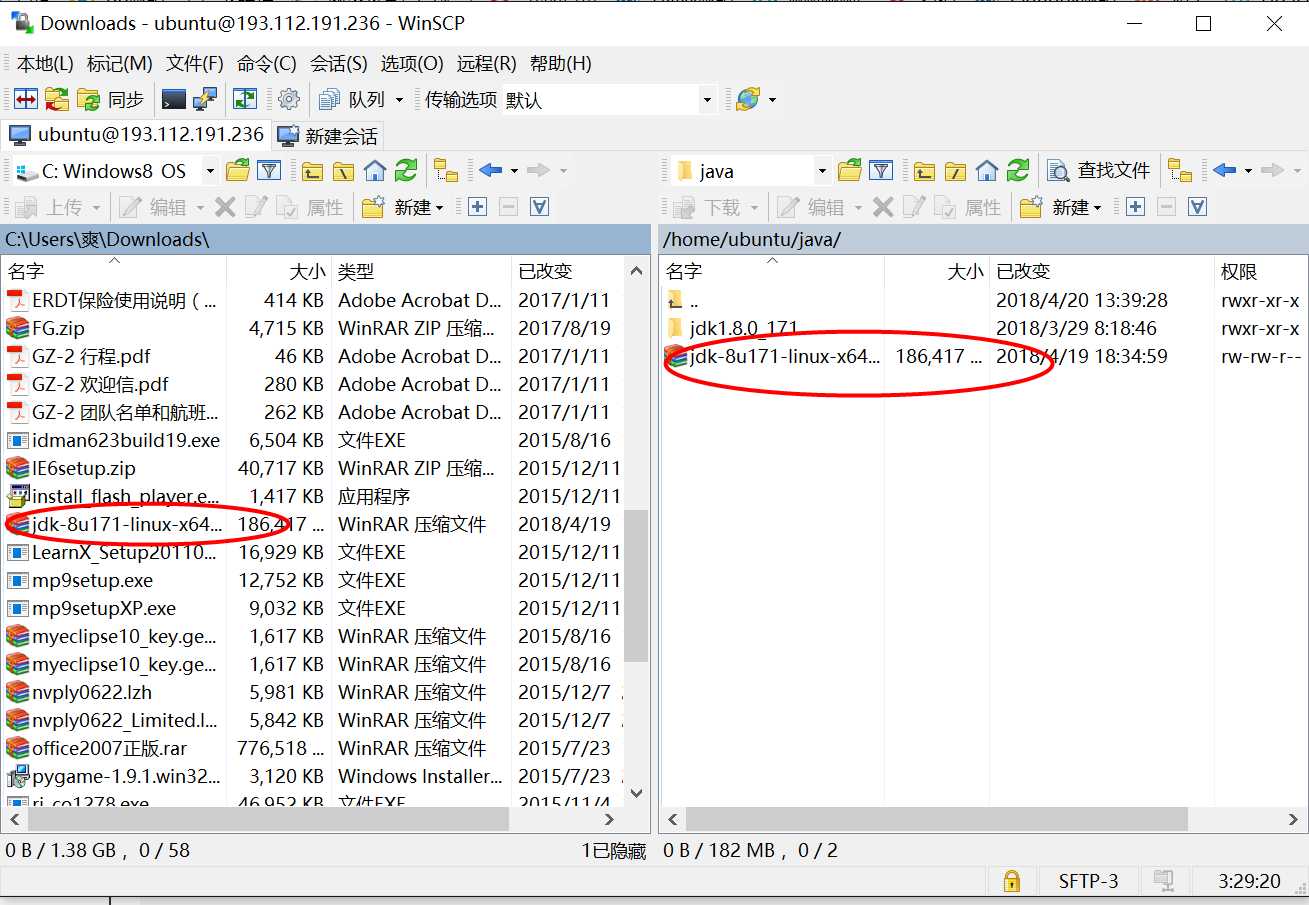Open the 帮助(H) menu
1309x905 pixels.
pyautogui.click(x=561, y=63)
